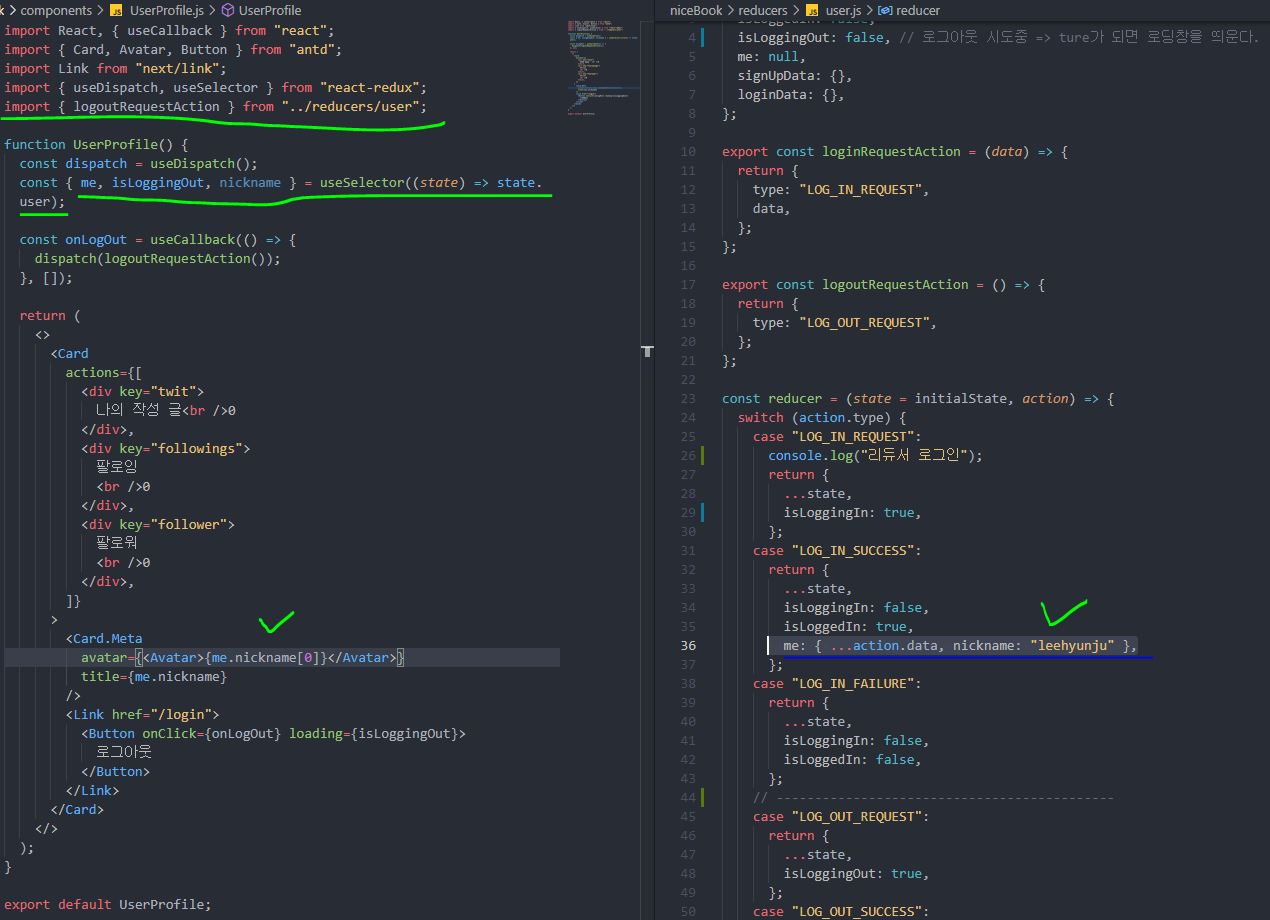This screenshot has width=1270, height=920.
Task: Select user.js in the right breadcrumb
Action: 843,10
